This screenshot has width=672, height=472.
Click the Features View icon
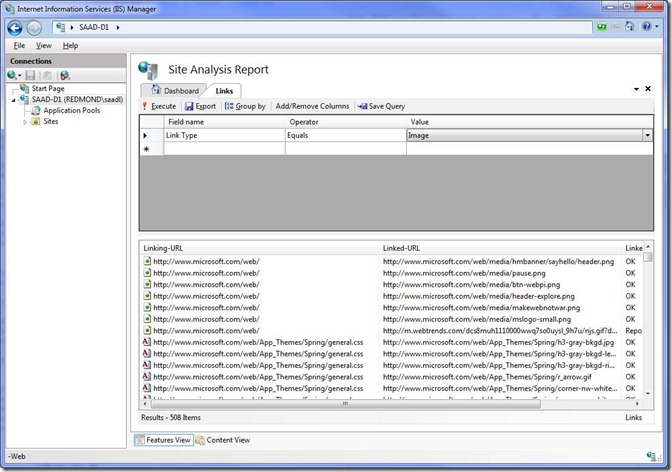(140, 440)
